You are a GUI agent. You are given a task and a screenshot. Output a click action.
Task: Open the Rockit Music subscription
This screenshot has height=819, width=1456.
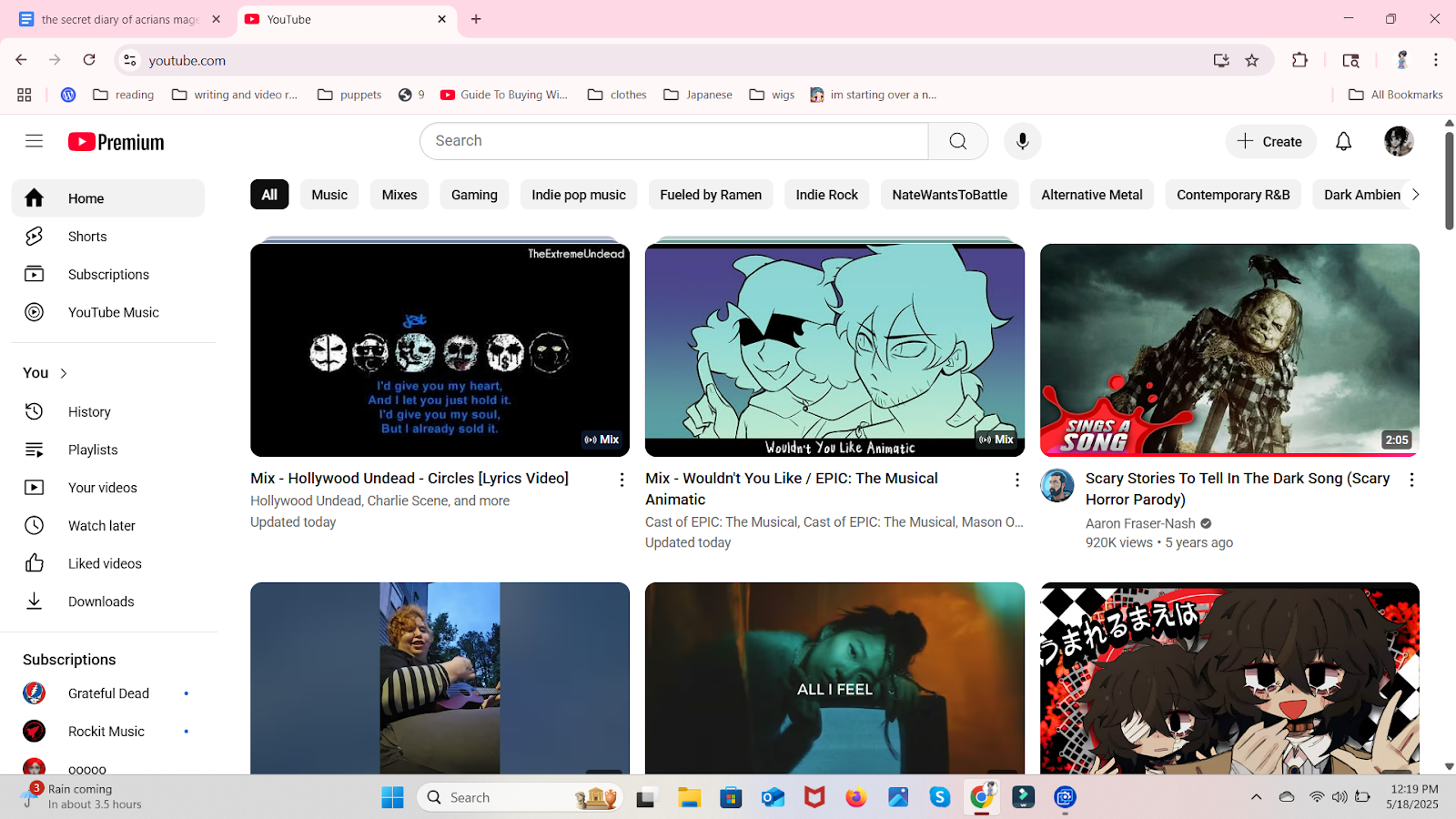tap(108, 732)
